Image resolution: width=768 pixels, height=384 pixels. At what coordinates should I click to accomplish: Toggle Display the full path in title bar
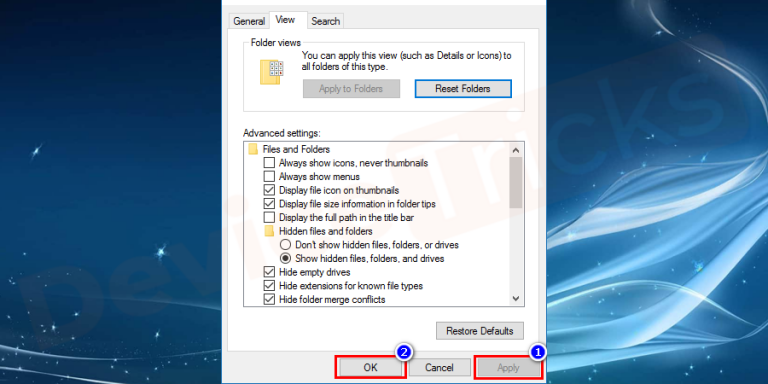point(269,217)
